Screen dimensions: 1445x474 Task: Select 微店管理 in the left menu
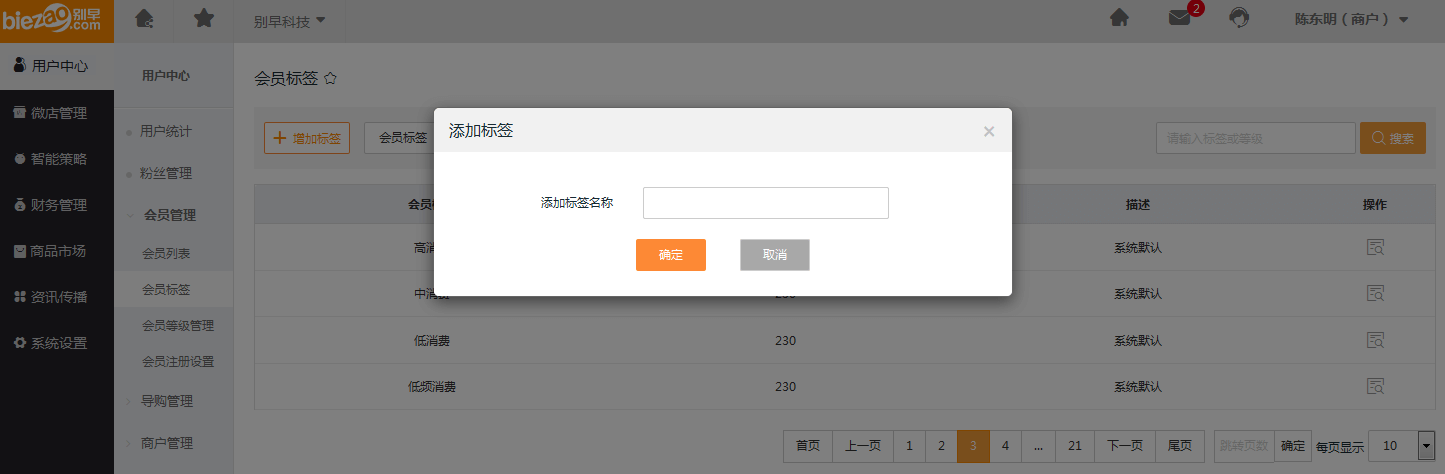(x=58, y=113)
